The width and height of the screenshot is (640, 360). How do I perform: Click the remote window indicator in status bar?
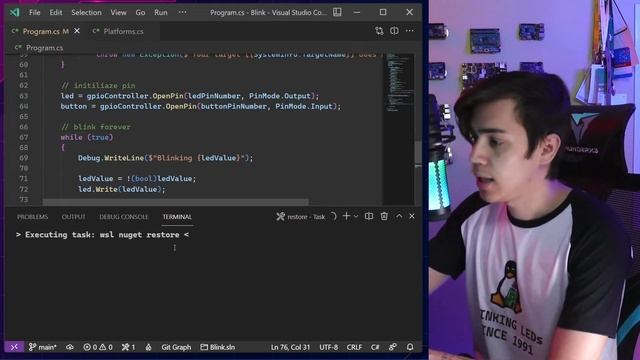14,347
